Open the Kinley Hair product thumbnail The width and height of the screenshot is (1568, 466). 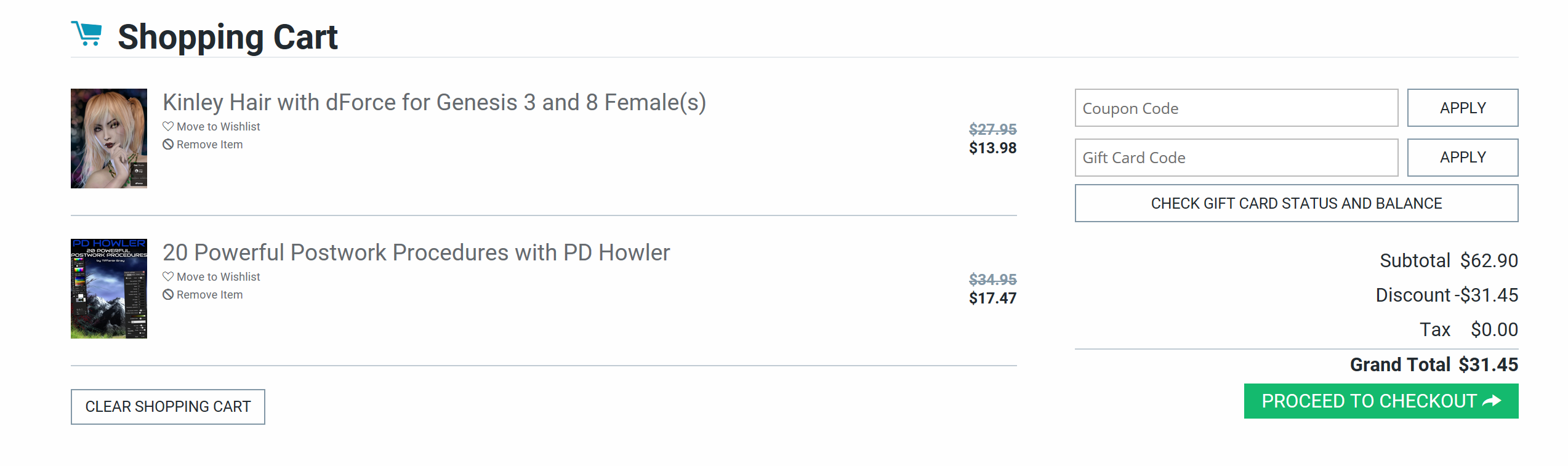[109, 139]
